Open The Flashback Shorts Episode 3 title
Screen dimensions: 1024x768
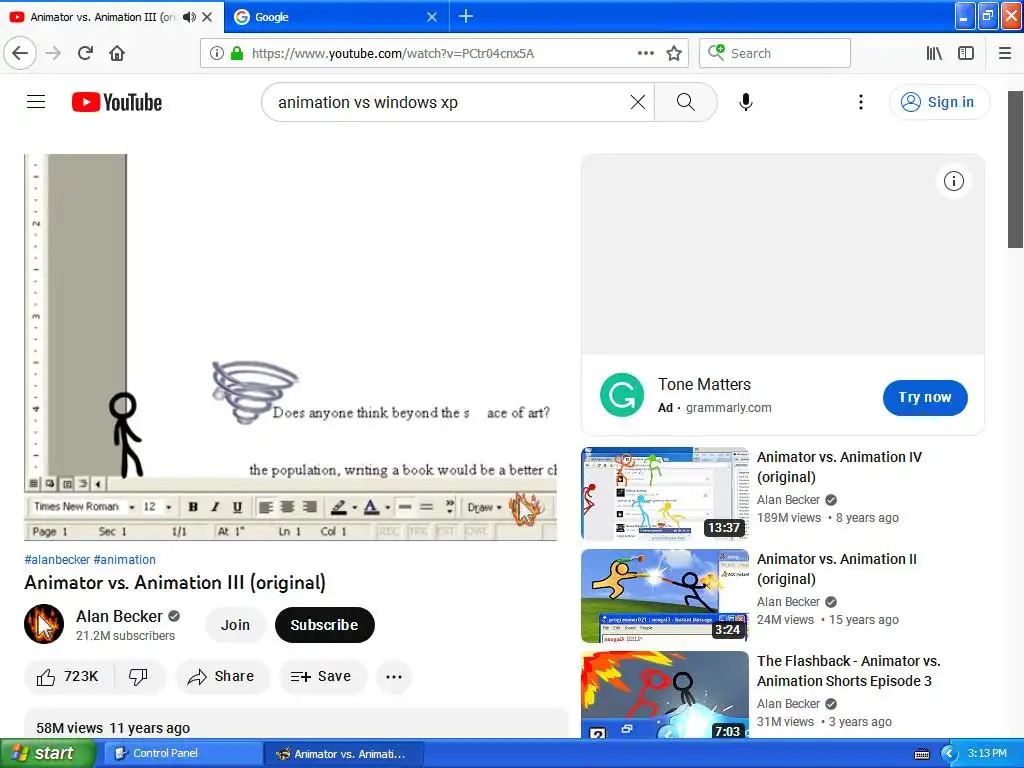click(x=848, y=671)
